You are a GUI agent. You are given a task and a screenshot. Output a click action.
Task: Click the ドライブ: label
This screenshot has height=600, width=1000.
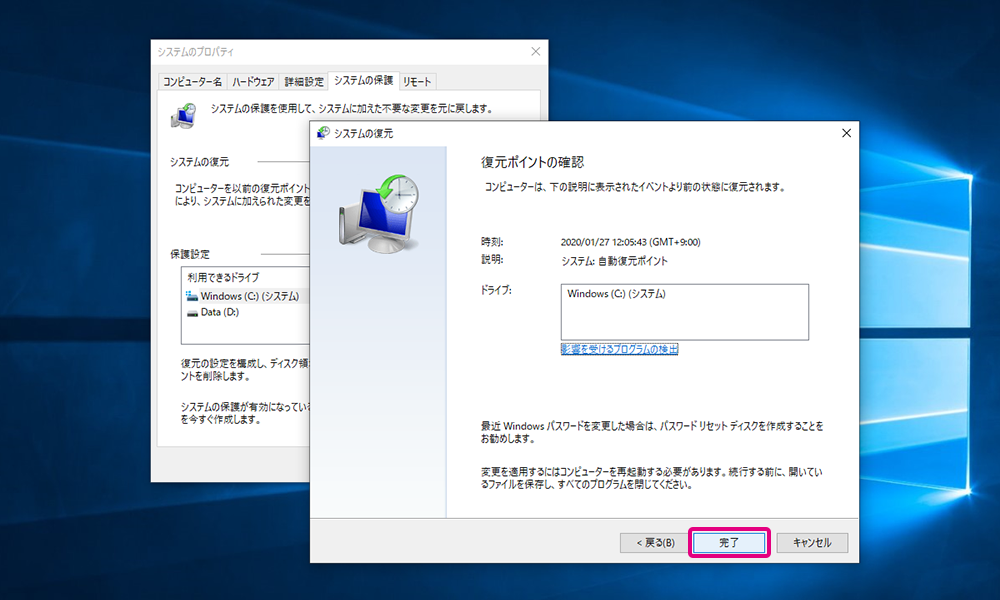pyautogui.click(x=496, y=290)
